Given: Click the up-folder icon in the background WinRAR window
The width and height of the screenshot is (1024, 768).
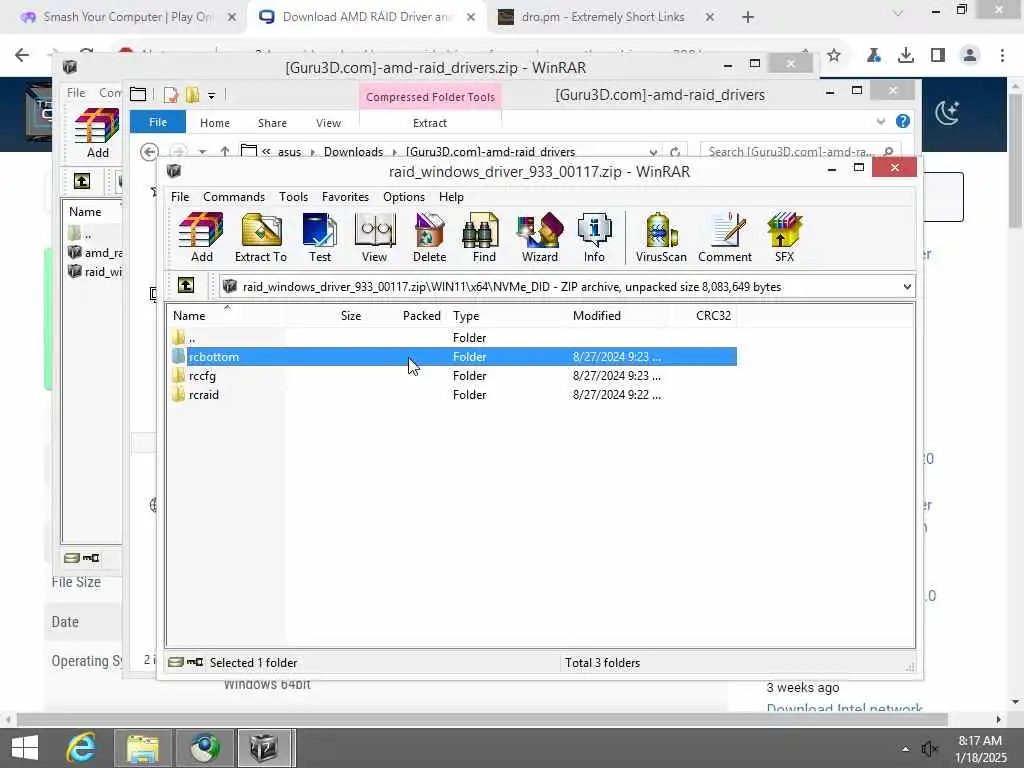Looking at the screenshot, I should pyautogui.click(x=82, y=181).
